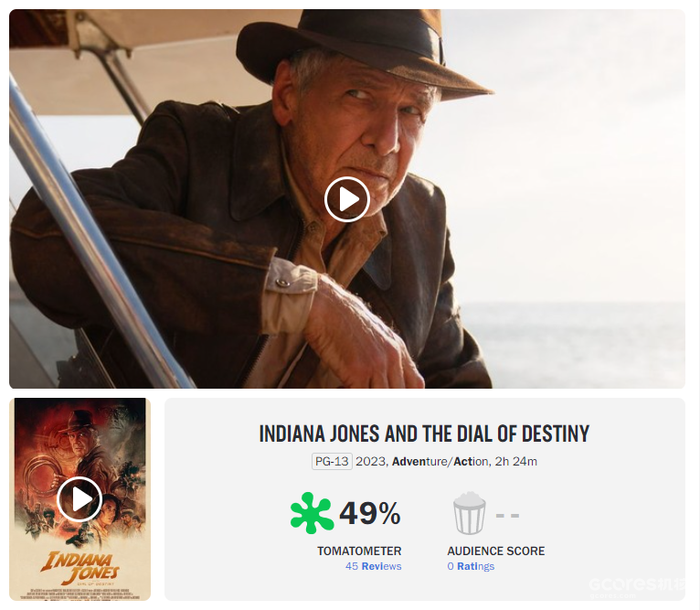Click the large hero still of Indiana Jones
This screenshot has width=700, height=610.
point(347,199)
